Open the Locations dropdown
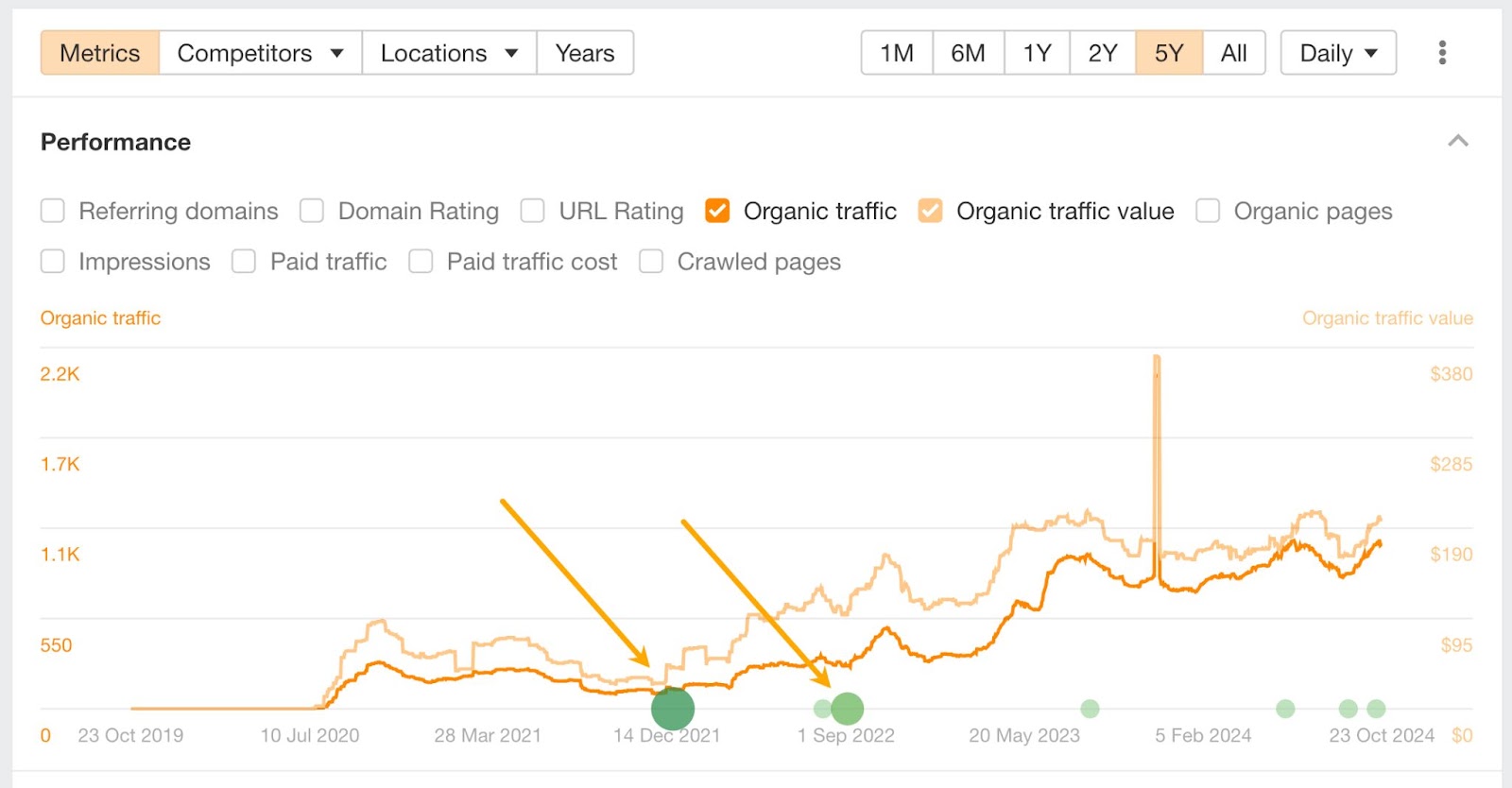Screen dimensions: 1512x788 pyautogui.click(x=448, y=53)
